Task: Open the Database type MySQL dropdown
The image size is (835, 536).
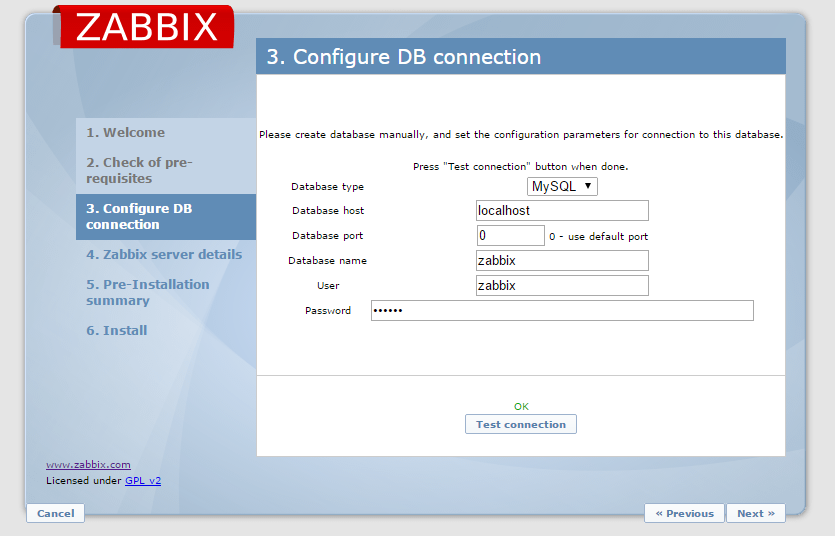Action: click(562, 186)
